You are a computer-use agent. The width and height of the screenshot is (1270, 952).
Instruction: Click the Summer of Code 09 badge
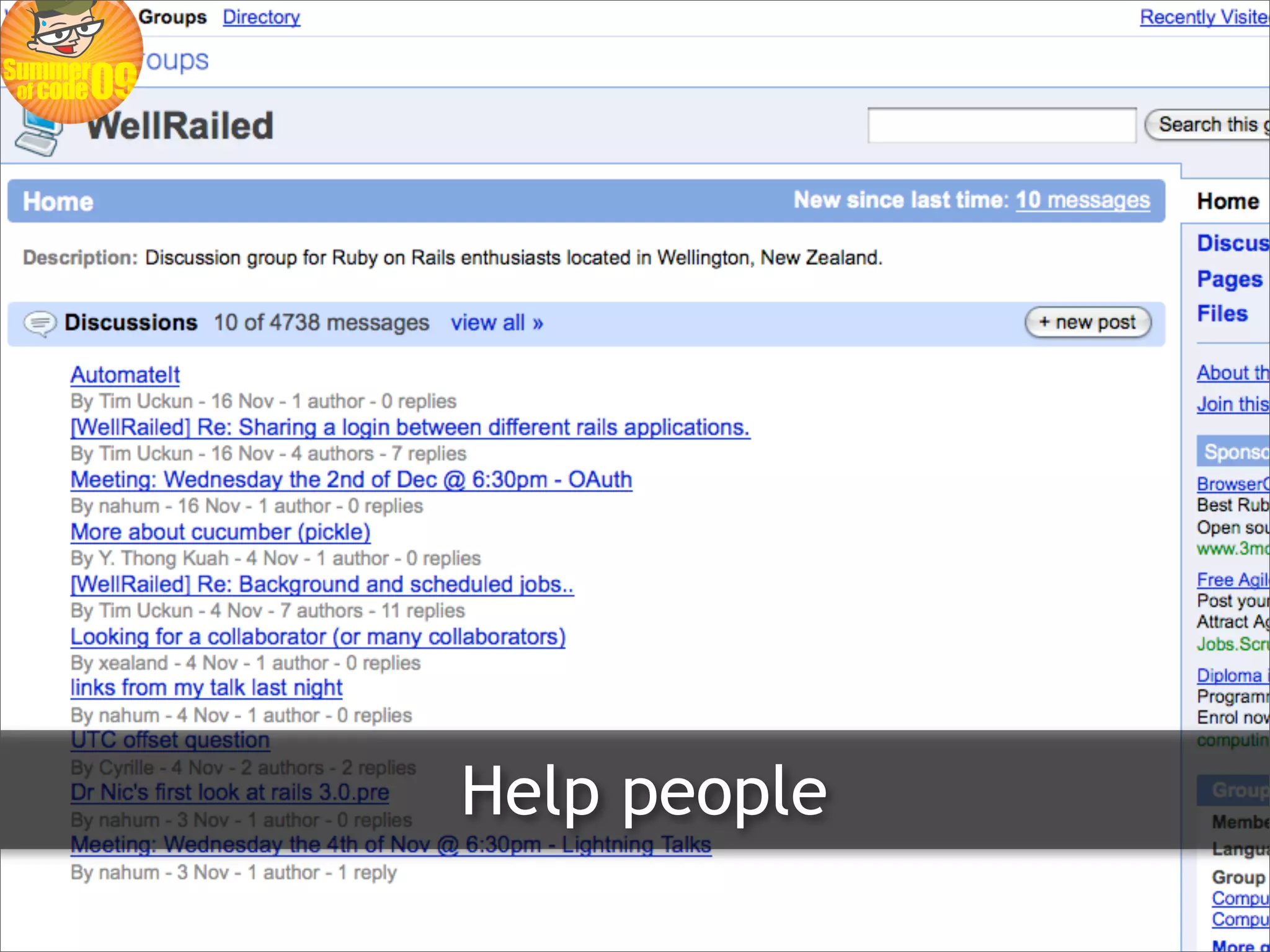point(71,61)
